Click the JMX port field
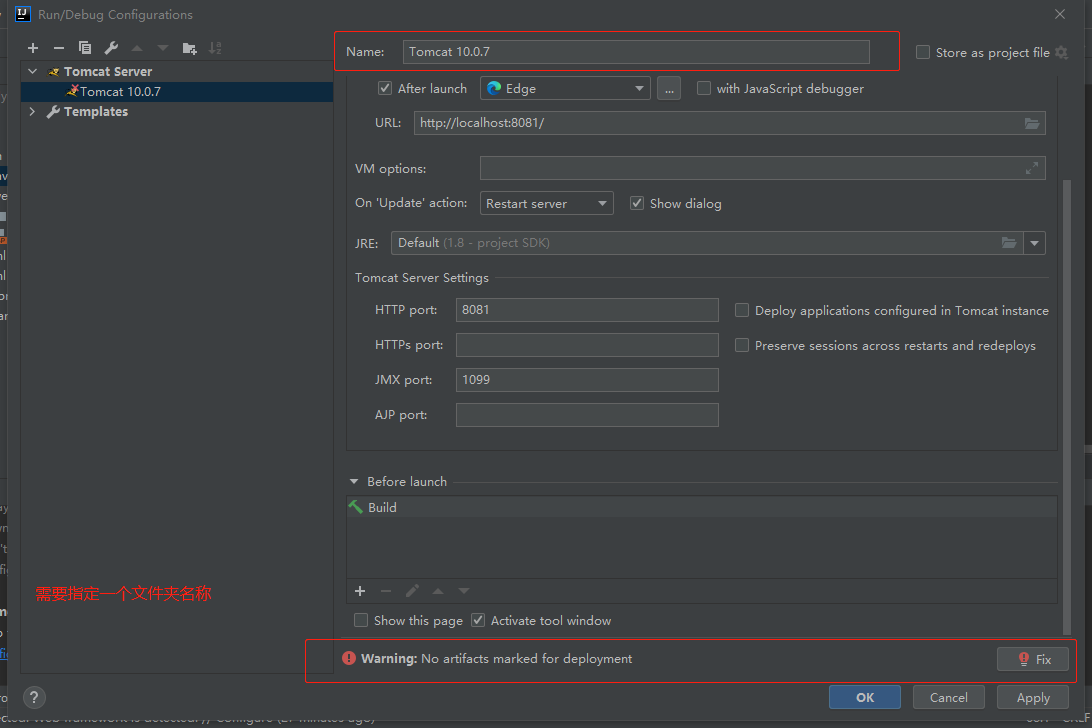The height and width of the screenshot is (728, 1092). tap(587, 380)
